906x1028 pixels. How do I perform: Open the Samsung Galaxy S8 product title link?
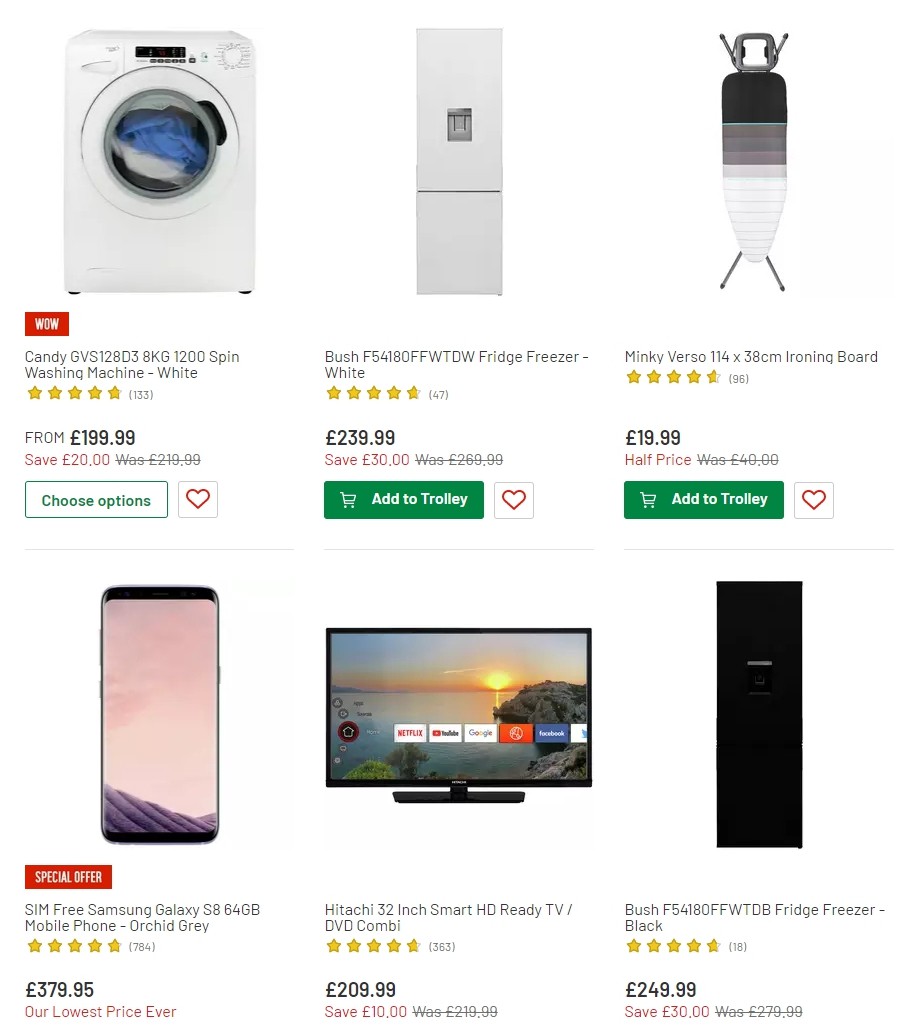(x=141, y=917)
